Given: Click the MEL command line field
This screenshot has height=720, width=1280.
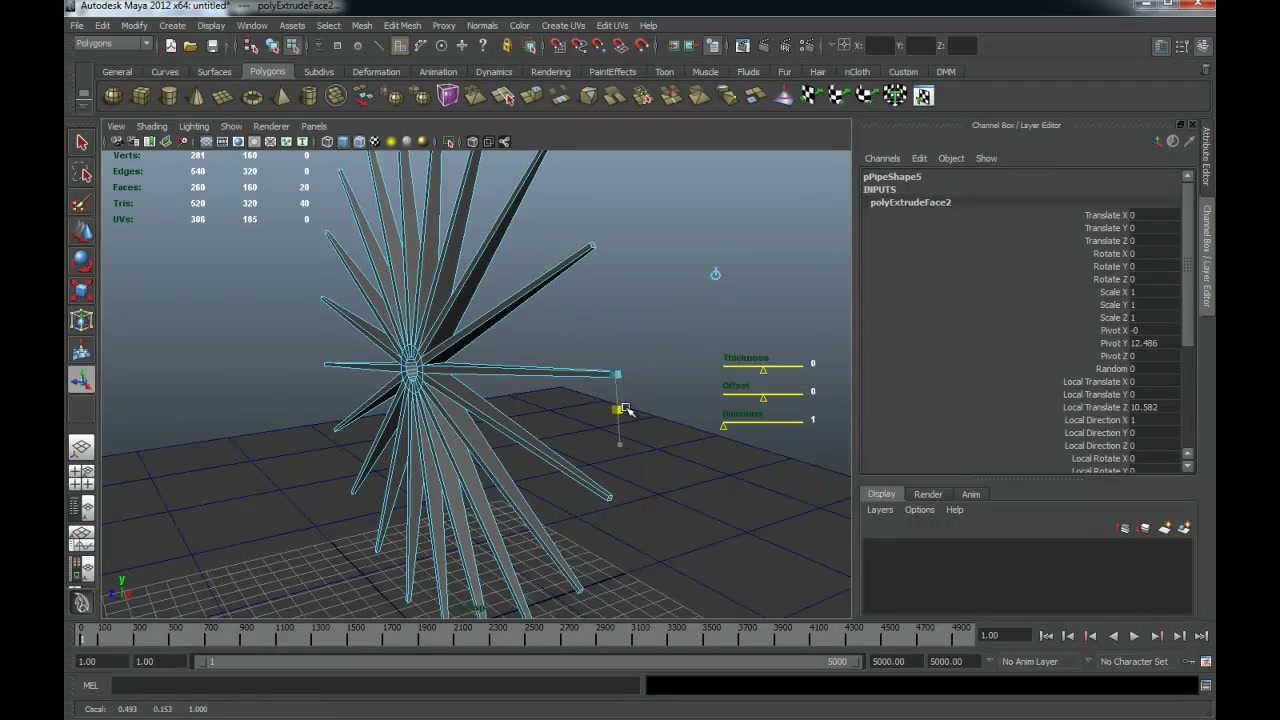Looking at the screenshot, I should pyautogui.click(x=375, y=685).
